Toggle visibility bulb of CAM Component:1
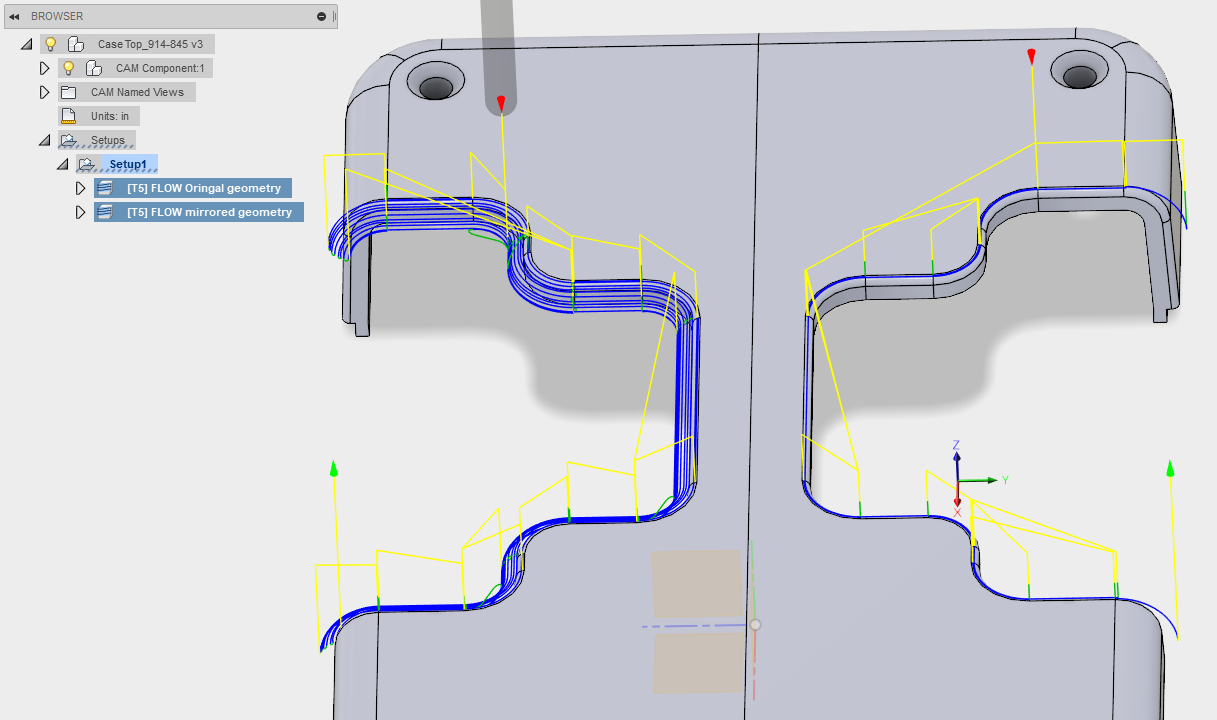1217x720 pixels. click(x=69, y=68)
